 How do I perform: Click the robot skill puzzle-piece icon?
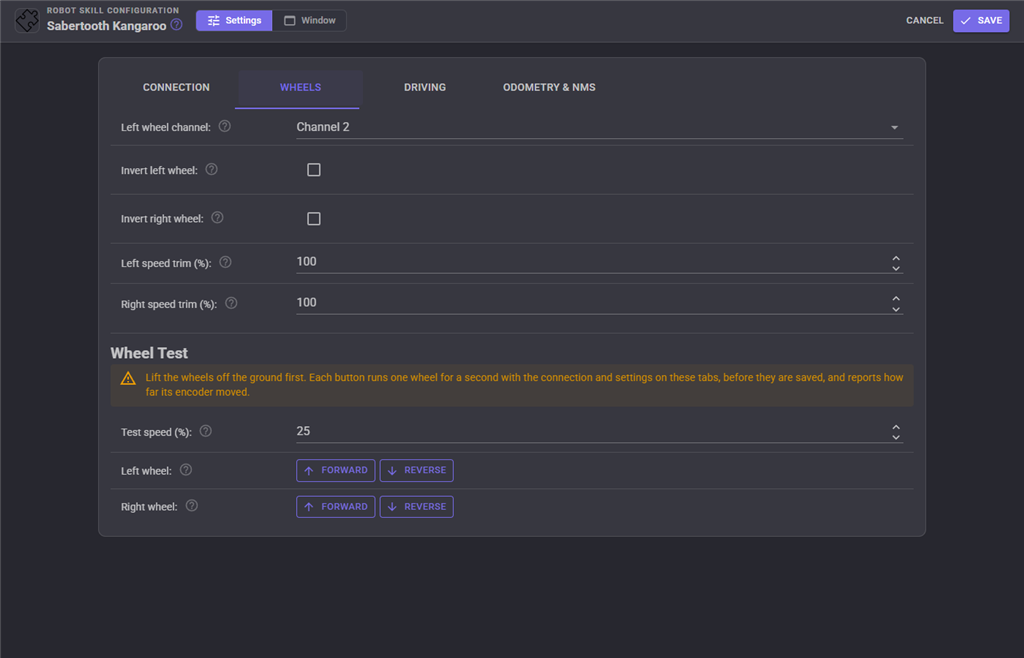point(27,20)
